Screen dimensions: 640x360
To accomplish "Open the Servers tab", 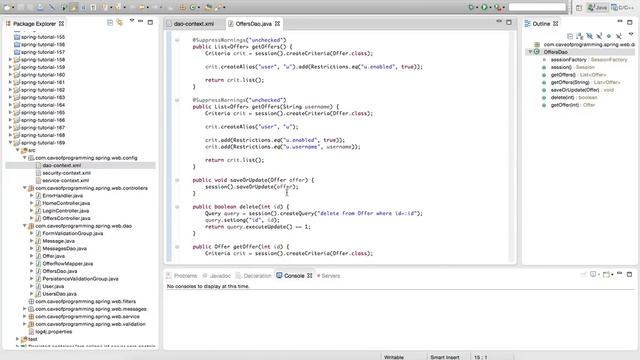I will click(329, 276).
